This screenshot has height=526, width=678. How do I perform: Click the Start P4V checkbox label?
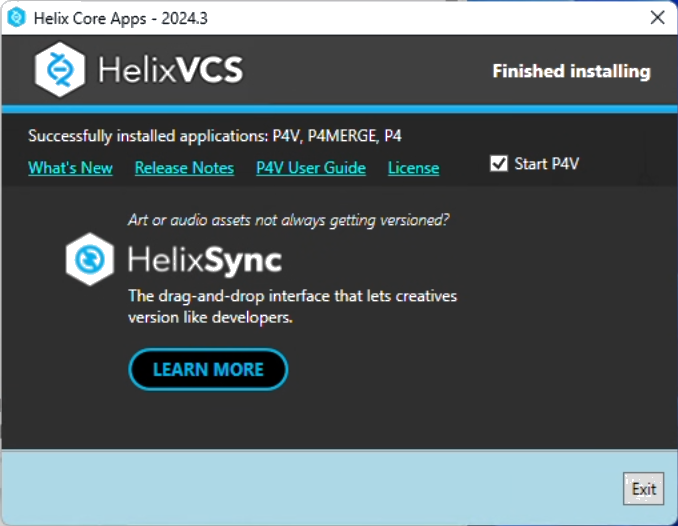click(546, 164)
